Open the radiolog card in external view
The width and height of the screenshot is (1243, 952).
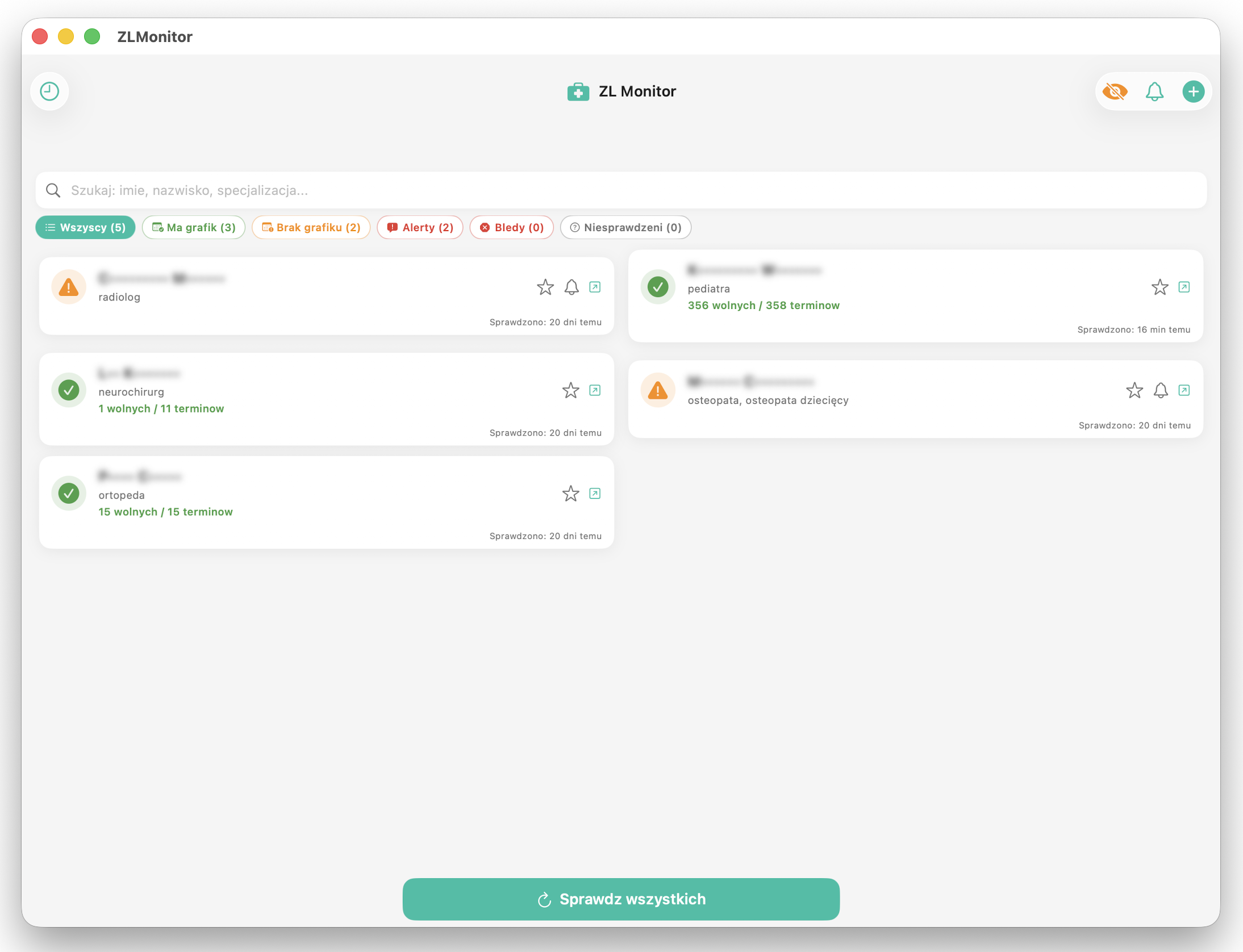(x=595, y=287)
